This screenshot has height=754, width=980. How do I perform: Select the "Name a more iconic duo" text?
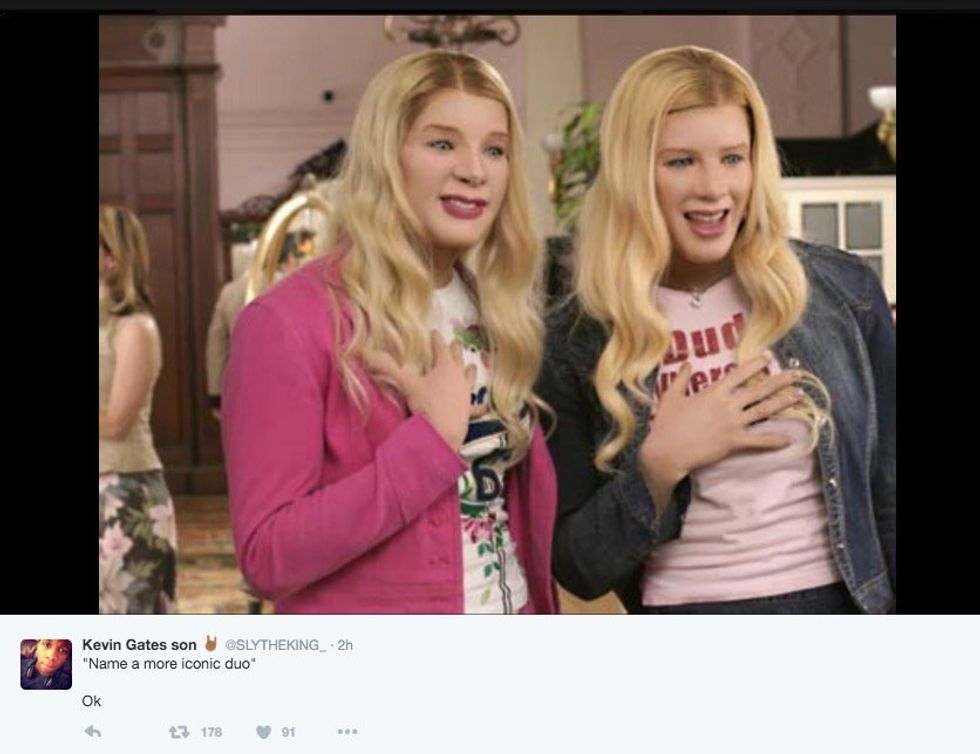169,663
